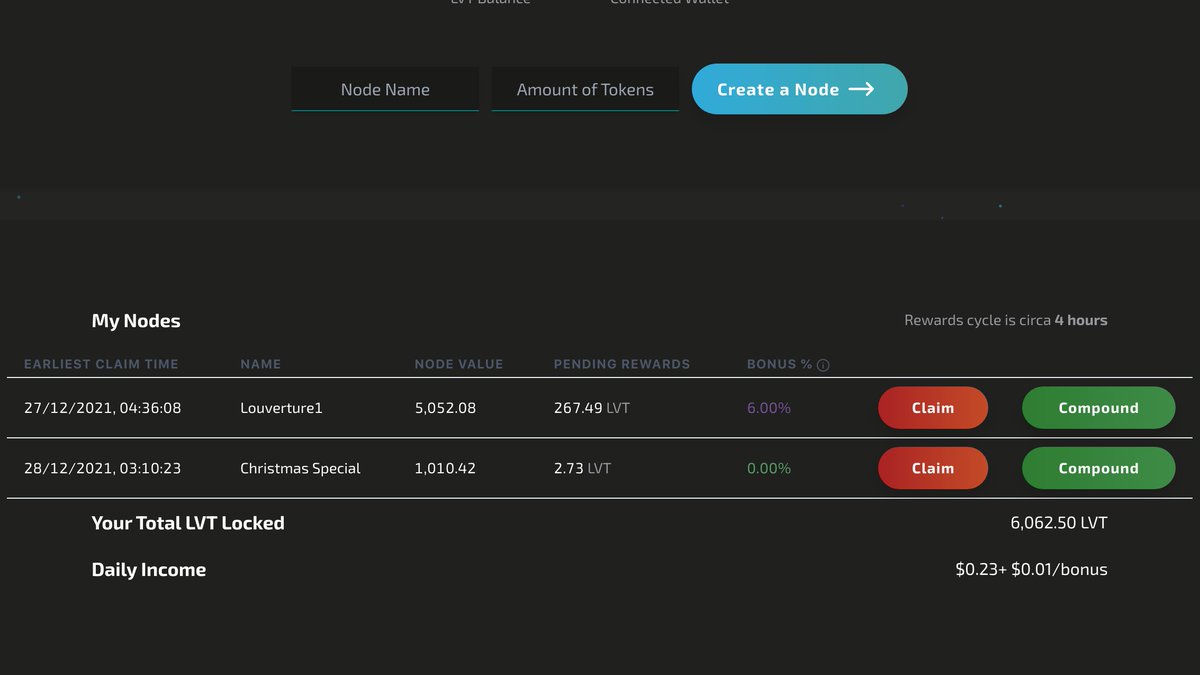Click the pending rewards 267.49 LVT
Screen dimensions: 1200x675
[592, 408]
